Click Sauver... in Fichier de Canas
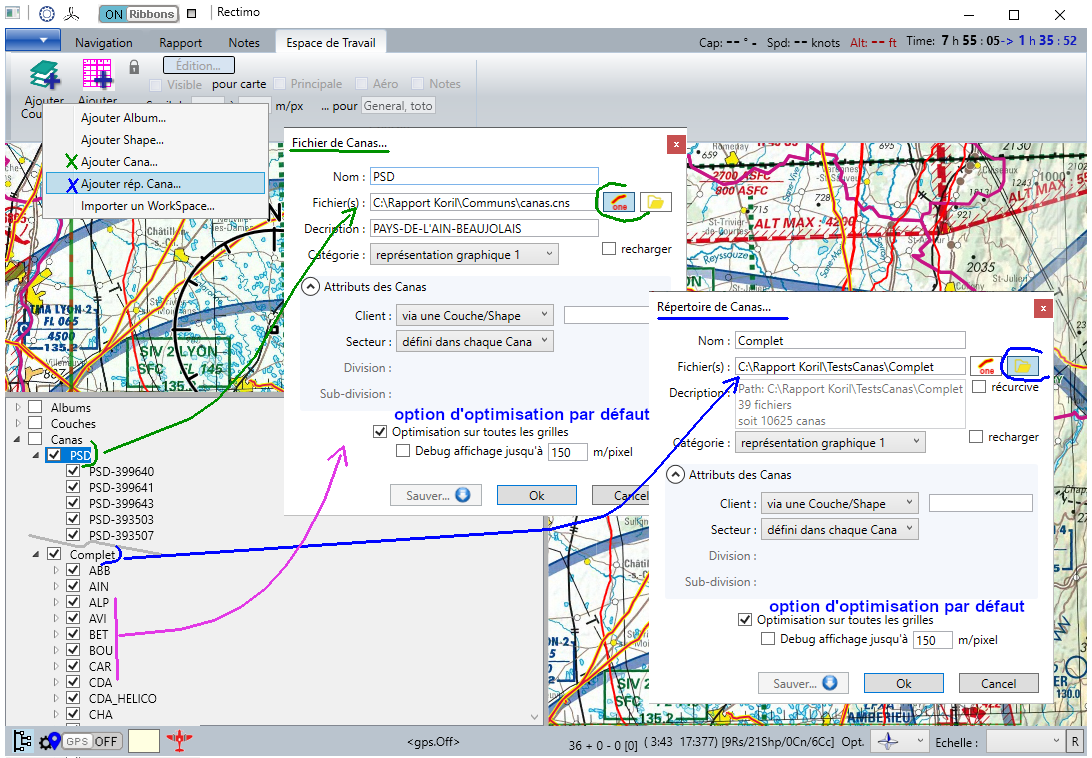 (436, 495)
